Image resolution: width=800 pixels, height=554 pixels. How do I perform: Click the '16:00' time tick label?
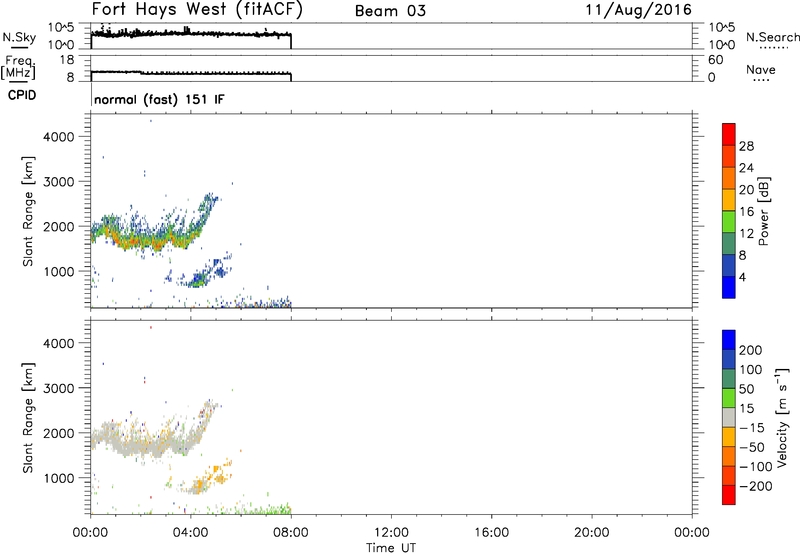pyautogui.click(x=491, y=533)
